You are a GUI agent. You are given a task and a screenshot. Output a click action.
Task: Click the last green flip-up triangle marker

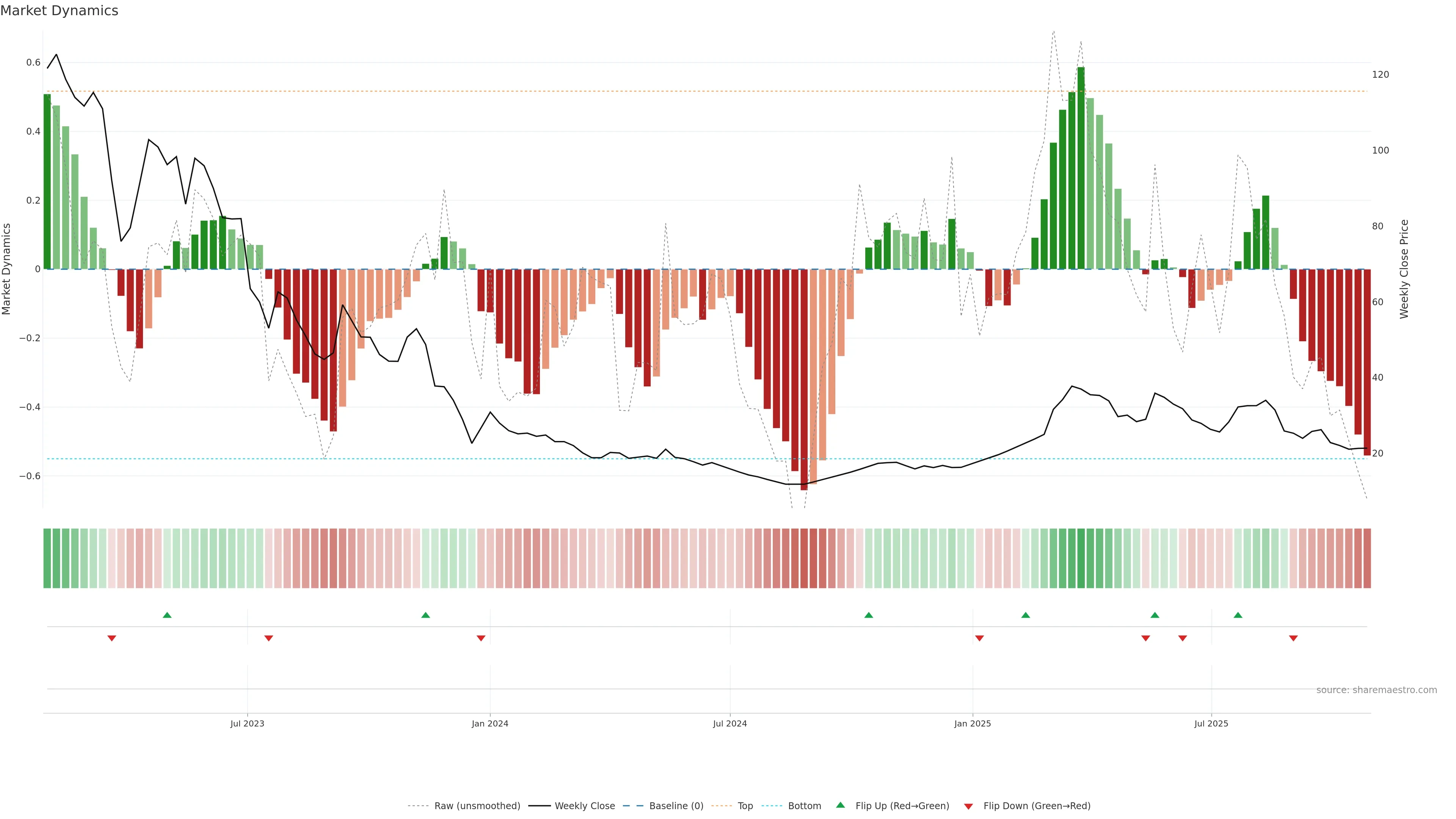coord(1238,615)
